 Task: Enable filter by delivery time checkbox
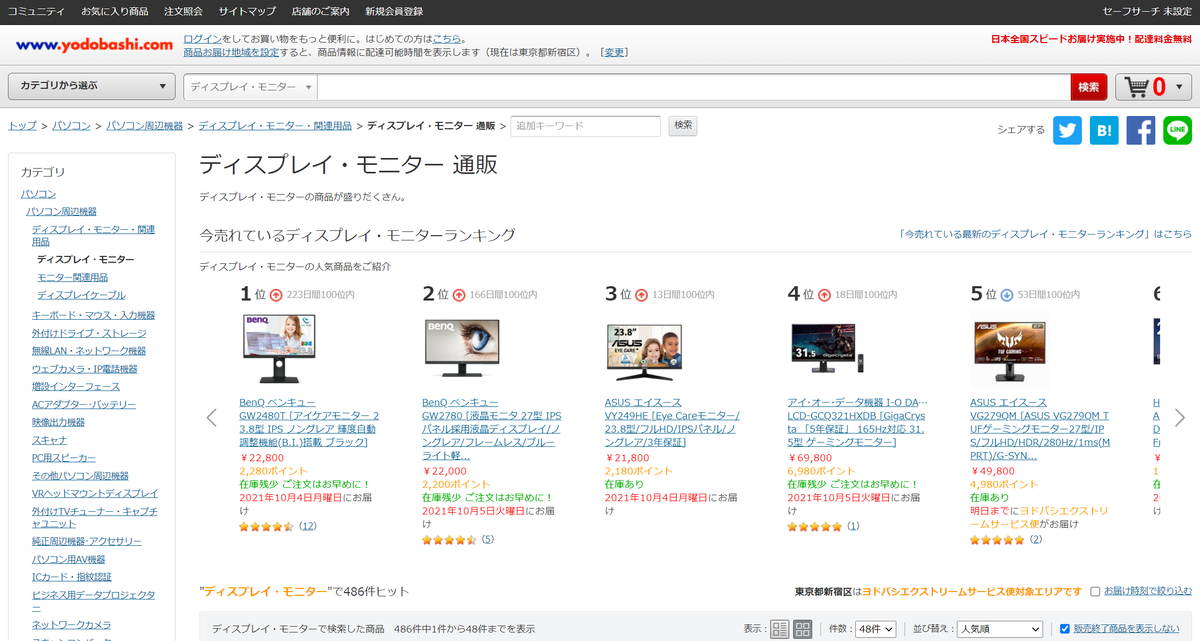(x=1096, y=591)
